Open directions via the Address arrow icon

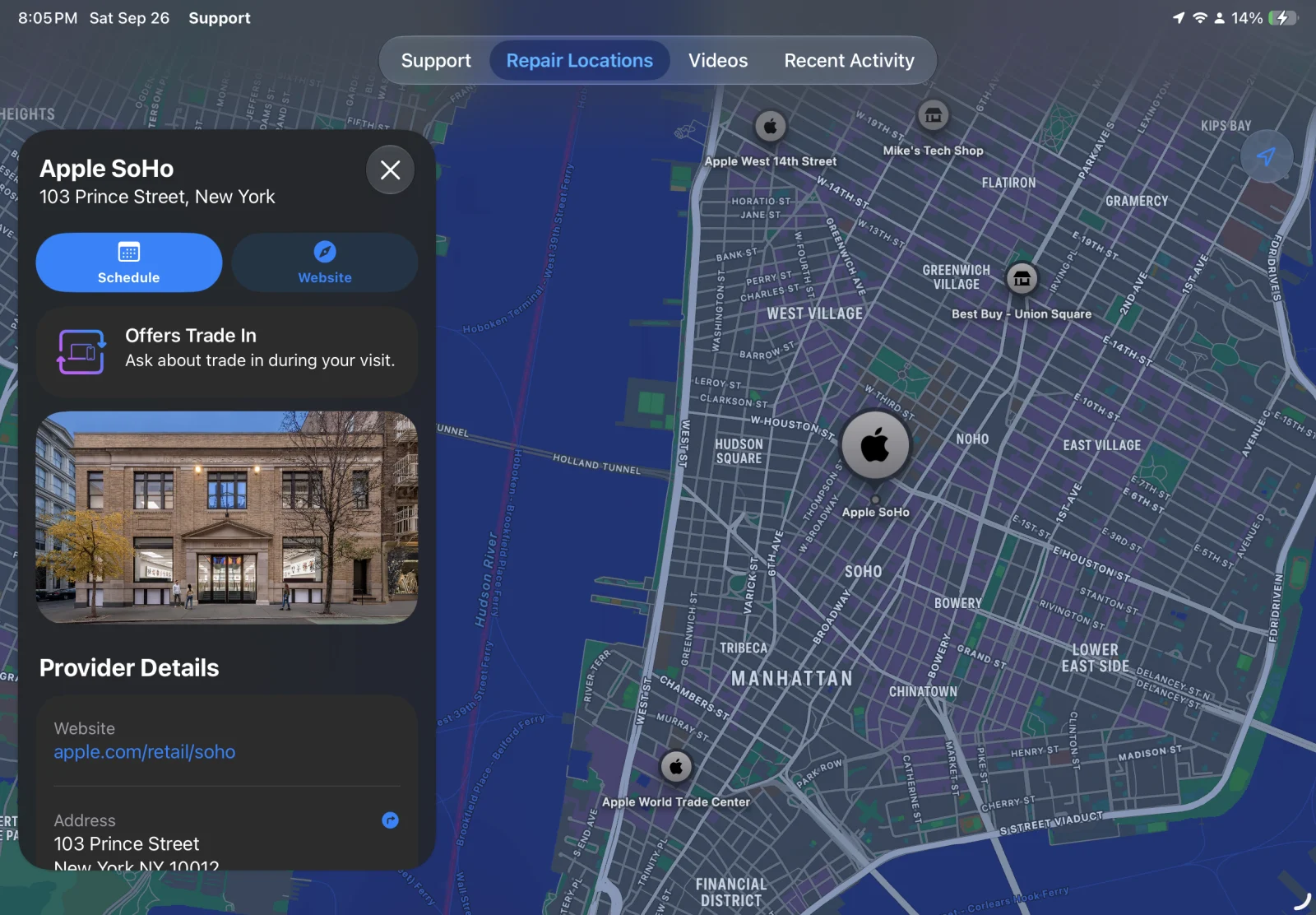click(391, 820)
